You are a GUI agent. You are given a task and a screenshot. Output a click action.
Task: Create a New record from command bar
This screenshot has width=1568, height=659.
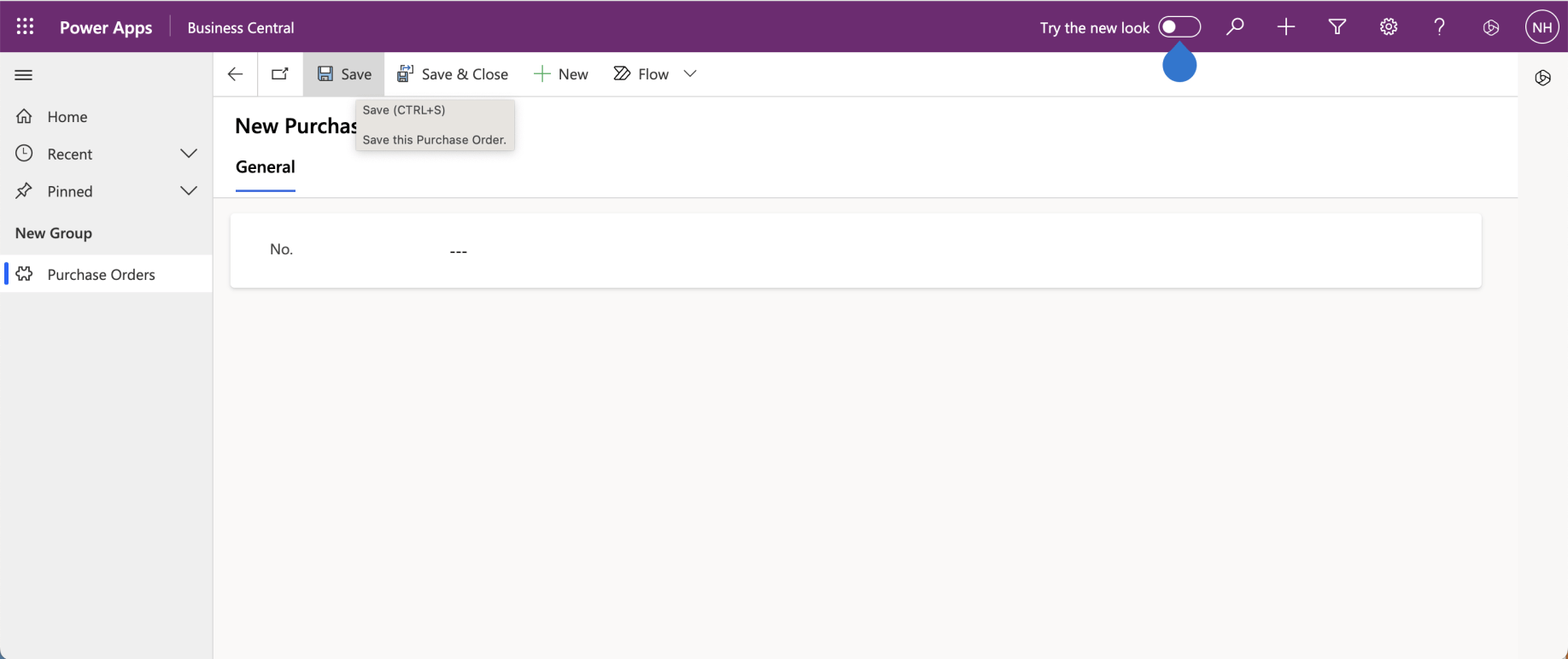[x=561, y=74]
